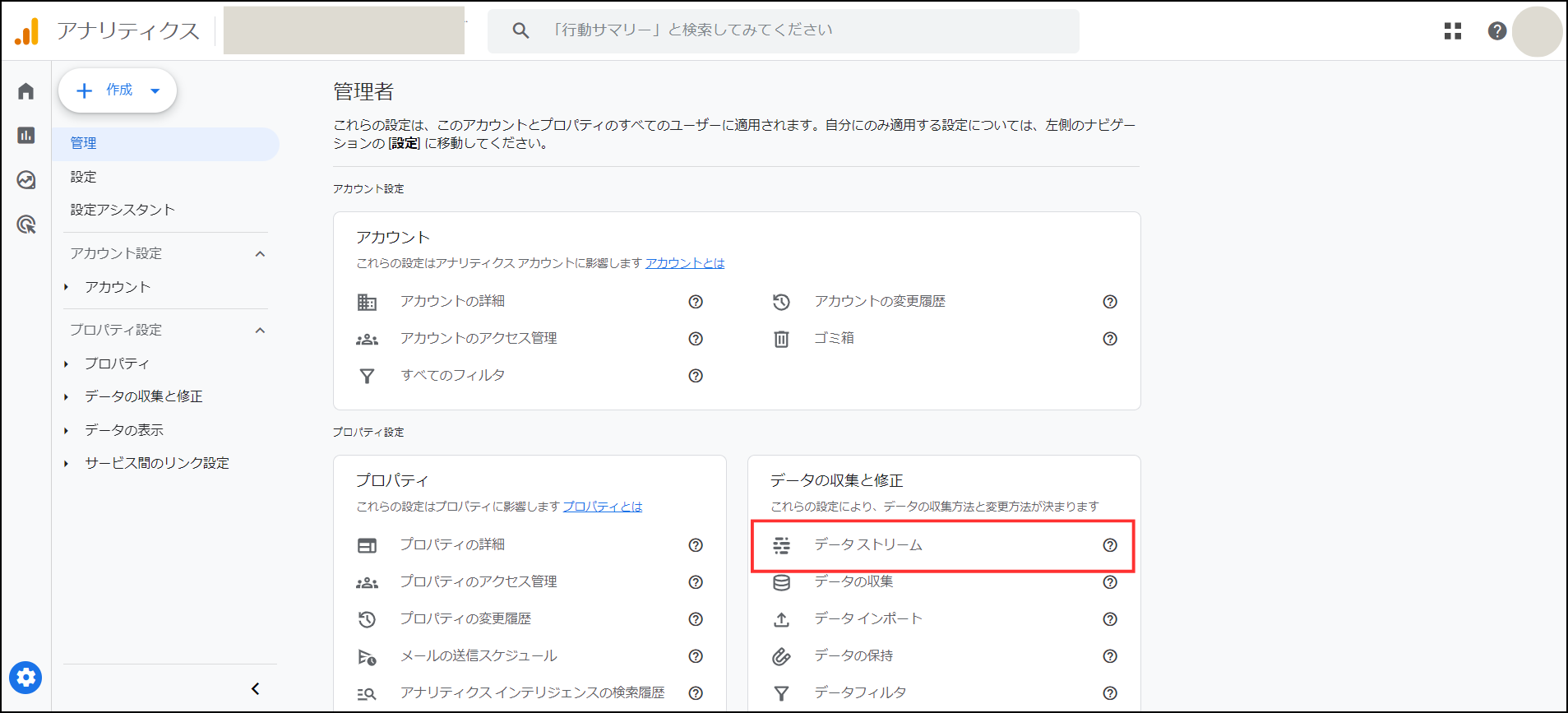1568x713 pixels.
Task: Click the ゴミ箱 trash icon
Action: coord(781,339)
